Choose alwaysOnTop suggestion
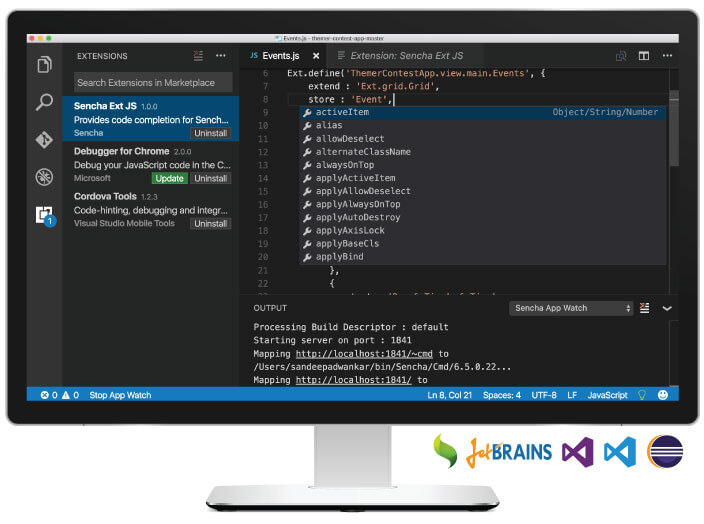The height and width of the screenshot is (524, 704). coord(483,165)
